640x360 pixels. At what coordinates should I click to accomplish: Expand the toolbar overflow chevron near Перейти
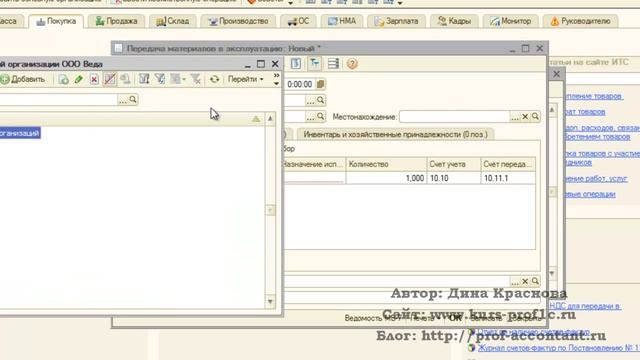[276, 79]
